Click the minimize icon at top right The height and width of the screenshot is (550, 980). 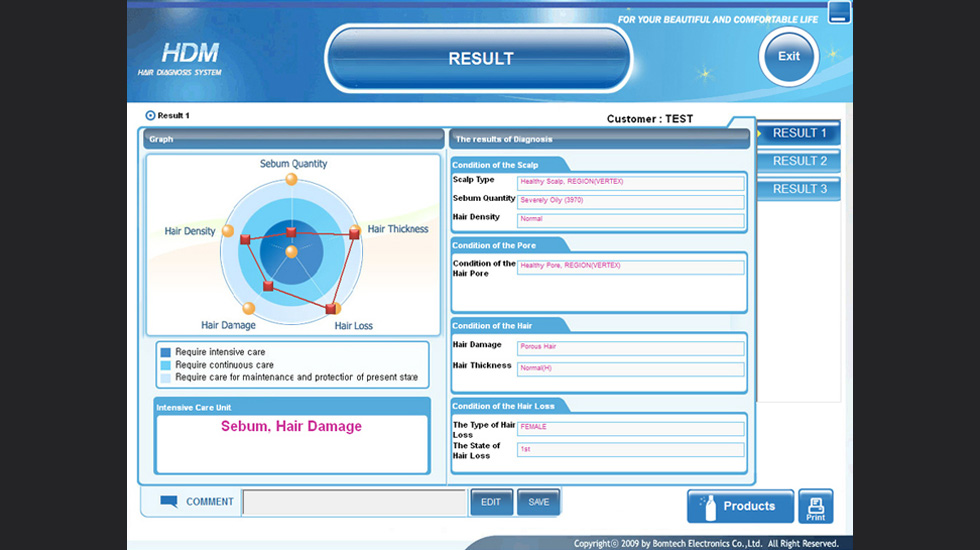(x=839, y=13)
